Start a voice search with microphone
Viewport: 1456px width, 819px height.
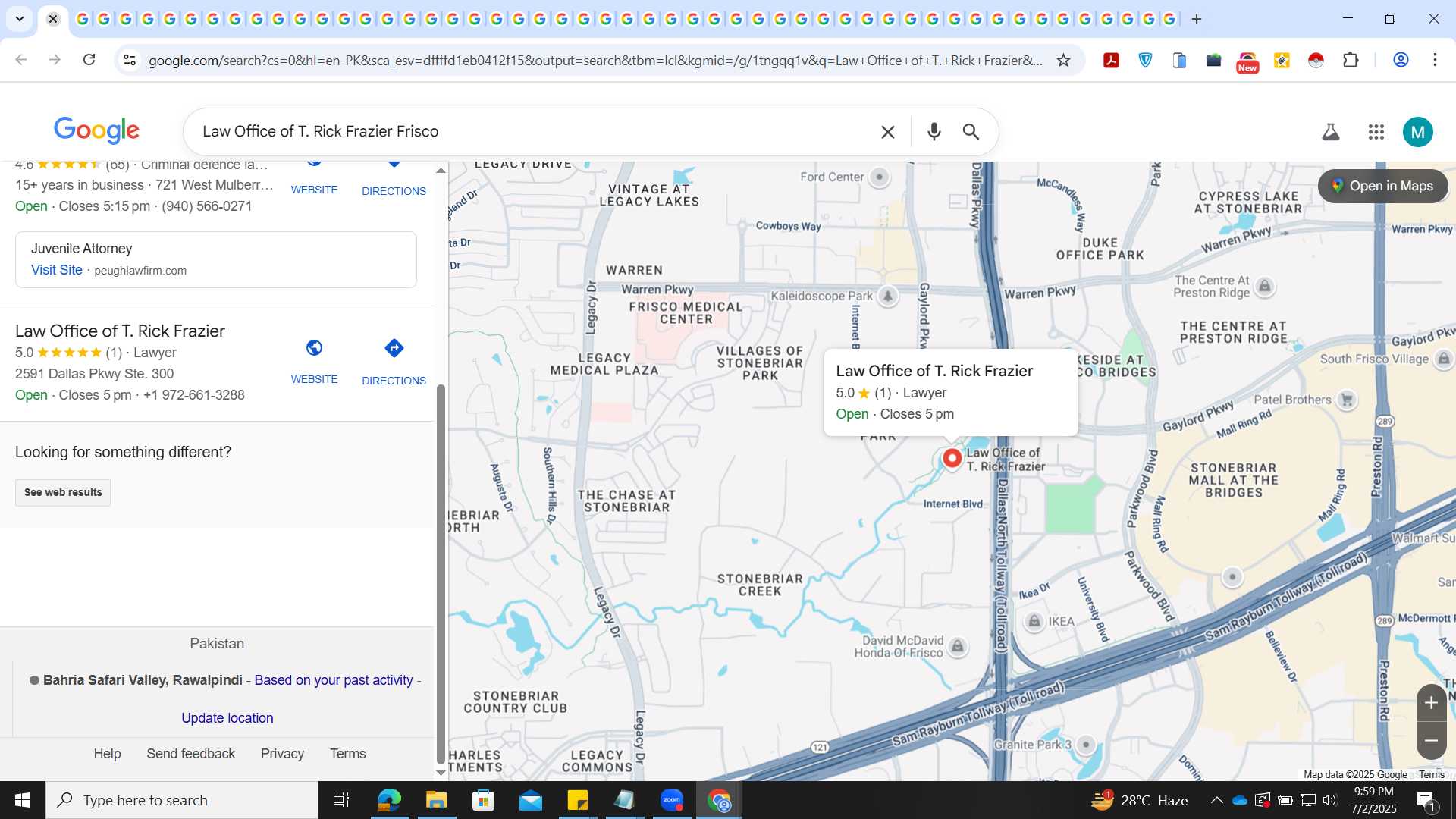(934, 132)
